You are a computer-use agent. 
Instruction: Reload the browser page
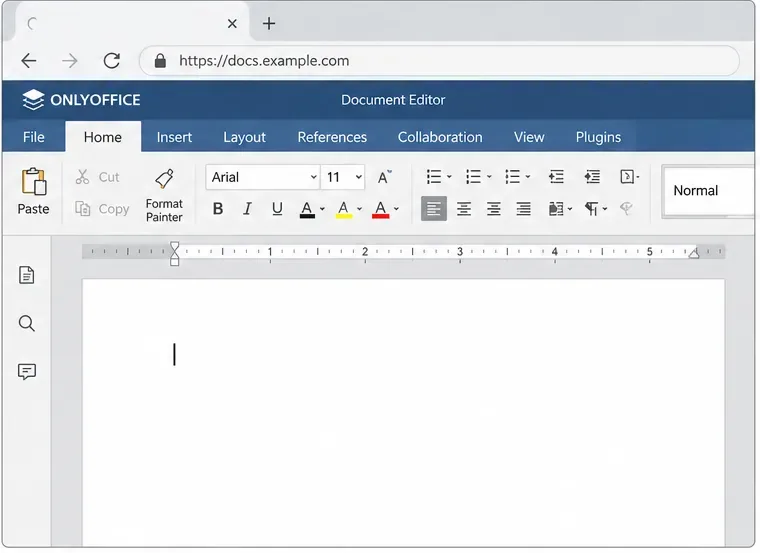click(x=111, y=61)
